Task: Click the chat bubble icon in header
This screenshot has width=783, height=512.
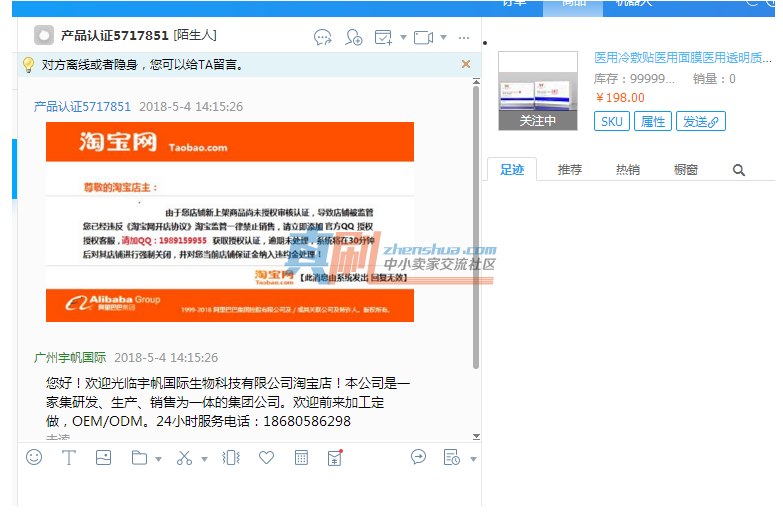Action: 323,37
